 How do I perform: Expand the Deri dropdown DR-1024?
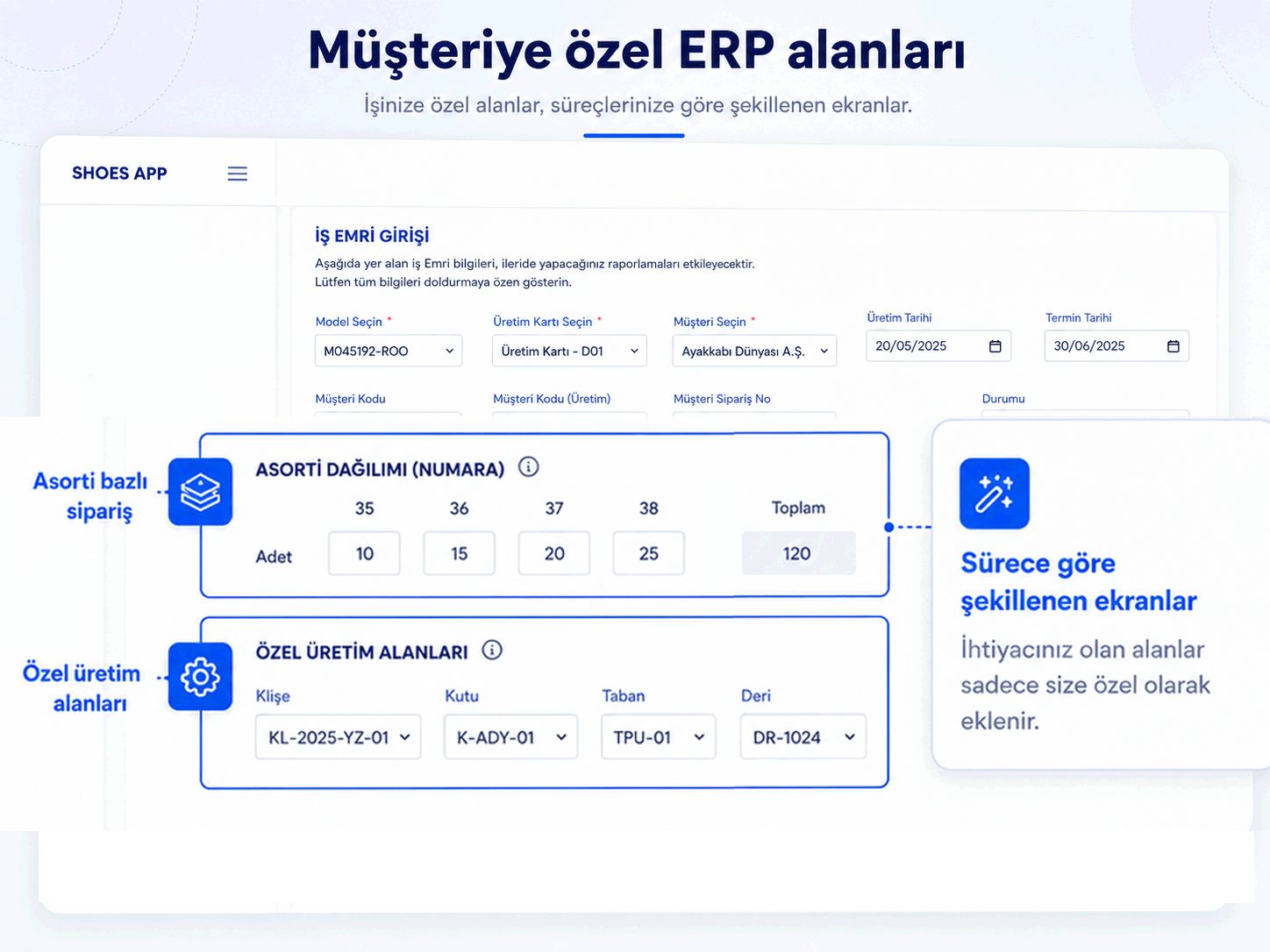[x=803, y=737]
